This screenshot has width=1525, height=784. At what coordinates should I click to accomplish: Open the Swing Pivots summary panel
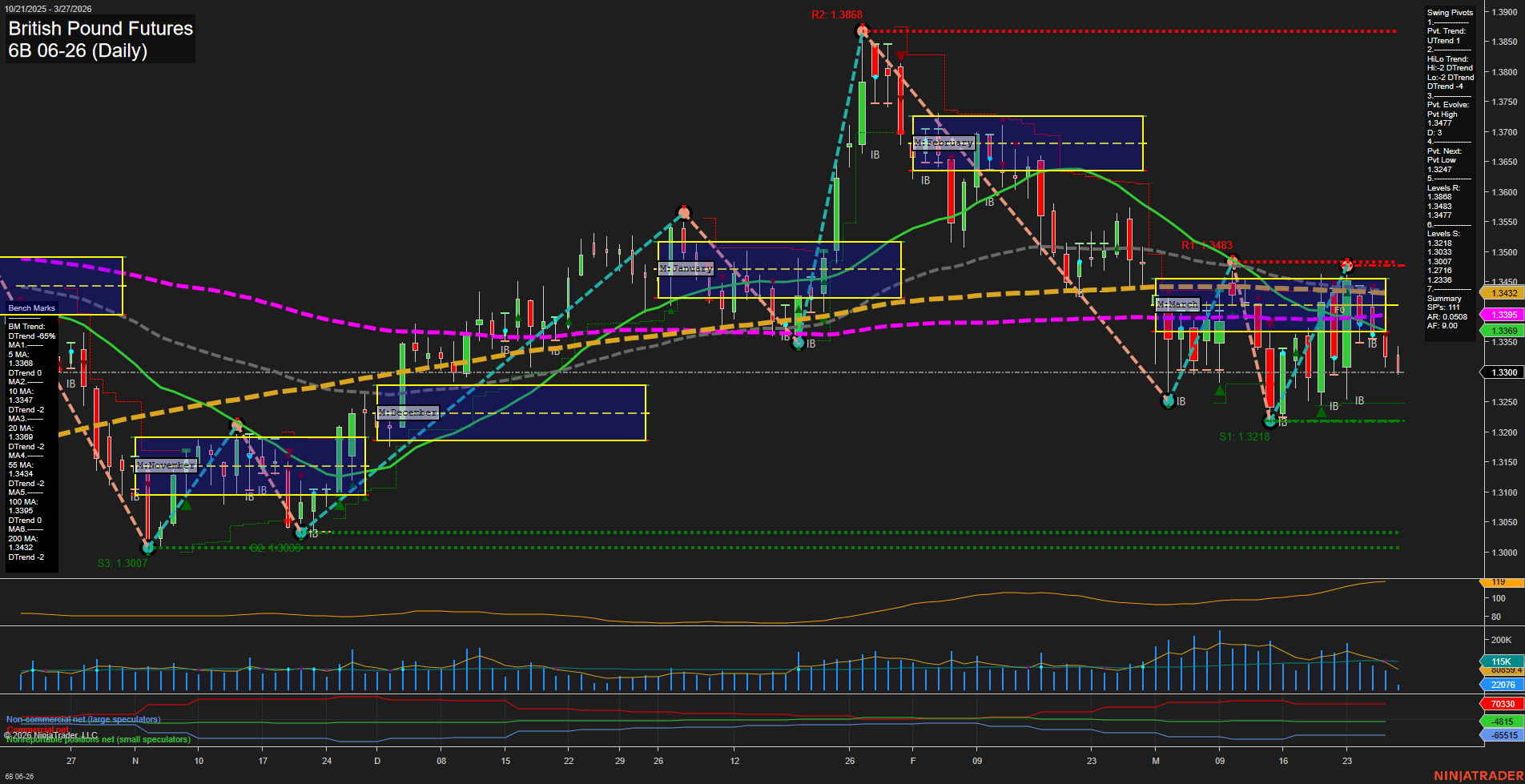[x=1449, y=12]
